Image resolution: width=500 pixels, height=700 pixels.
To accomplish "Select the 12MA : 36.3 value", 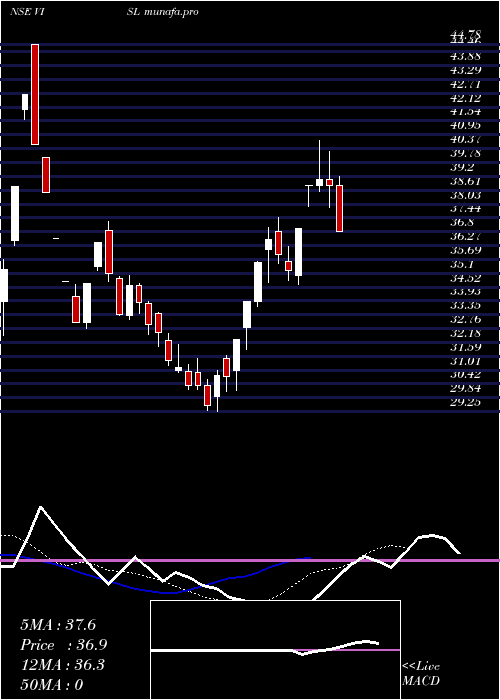I will (62, 665).
